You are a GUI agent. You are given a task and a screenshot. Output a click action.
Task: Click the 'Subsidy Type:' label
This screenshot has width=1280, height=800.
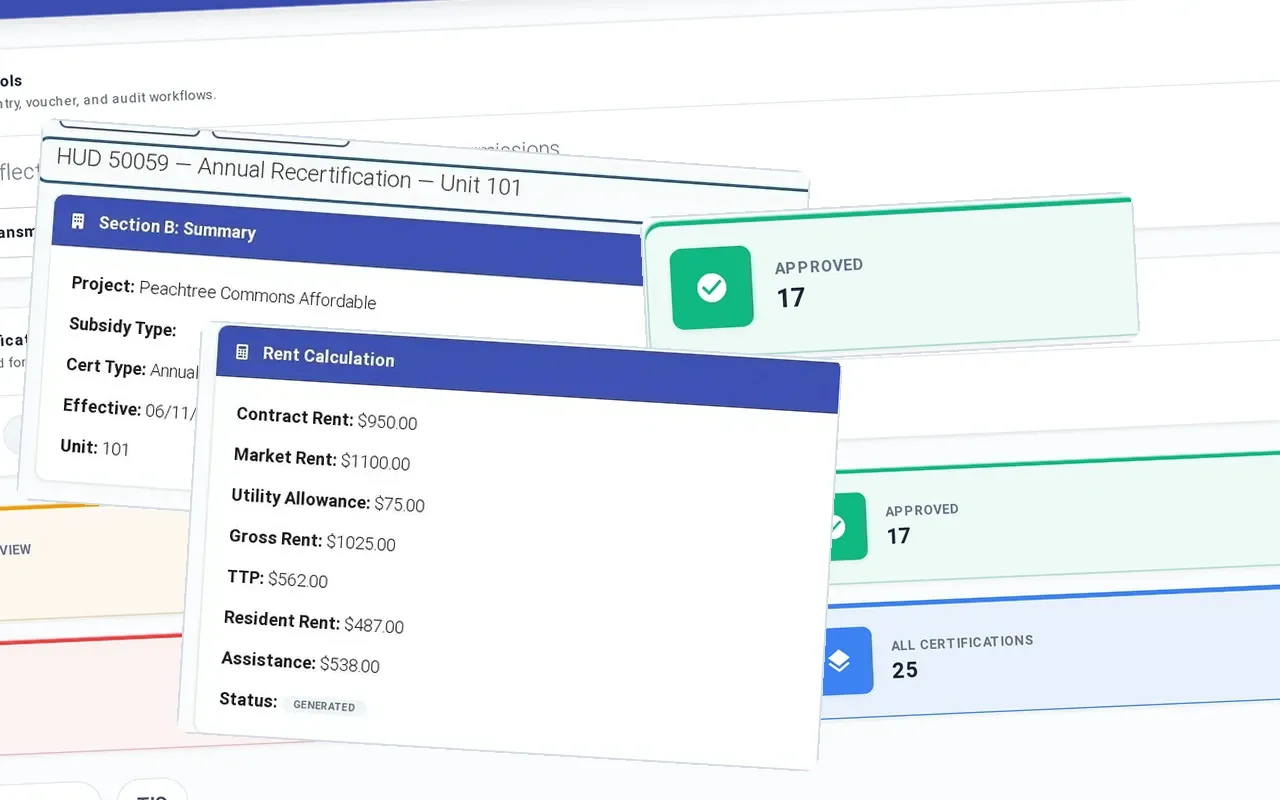pyautogui.click(x=123, y=327)
